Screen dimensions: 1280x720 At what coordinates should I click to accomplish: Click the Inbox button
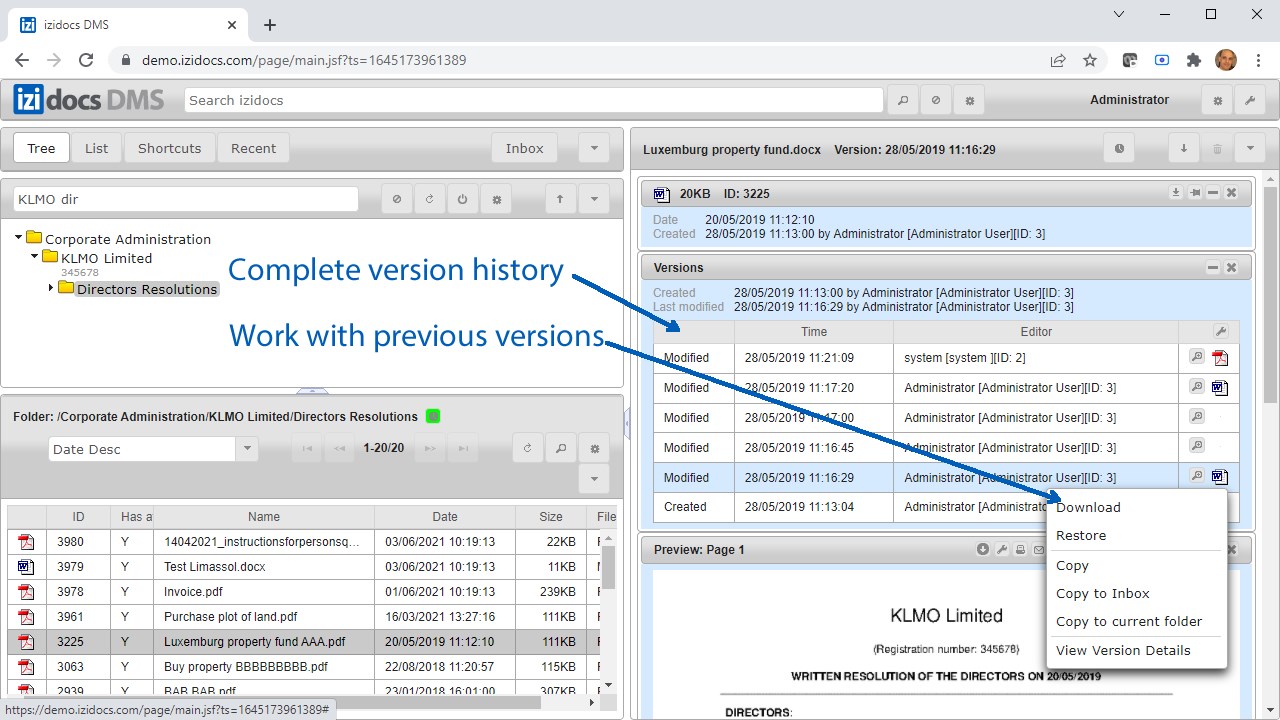525,148
